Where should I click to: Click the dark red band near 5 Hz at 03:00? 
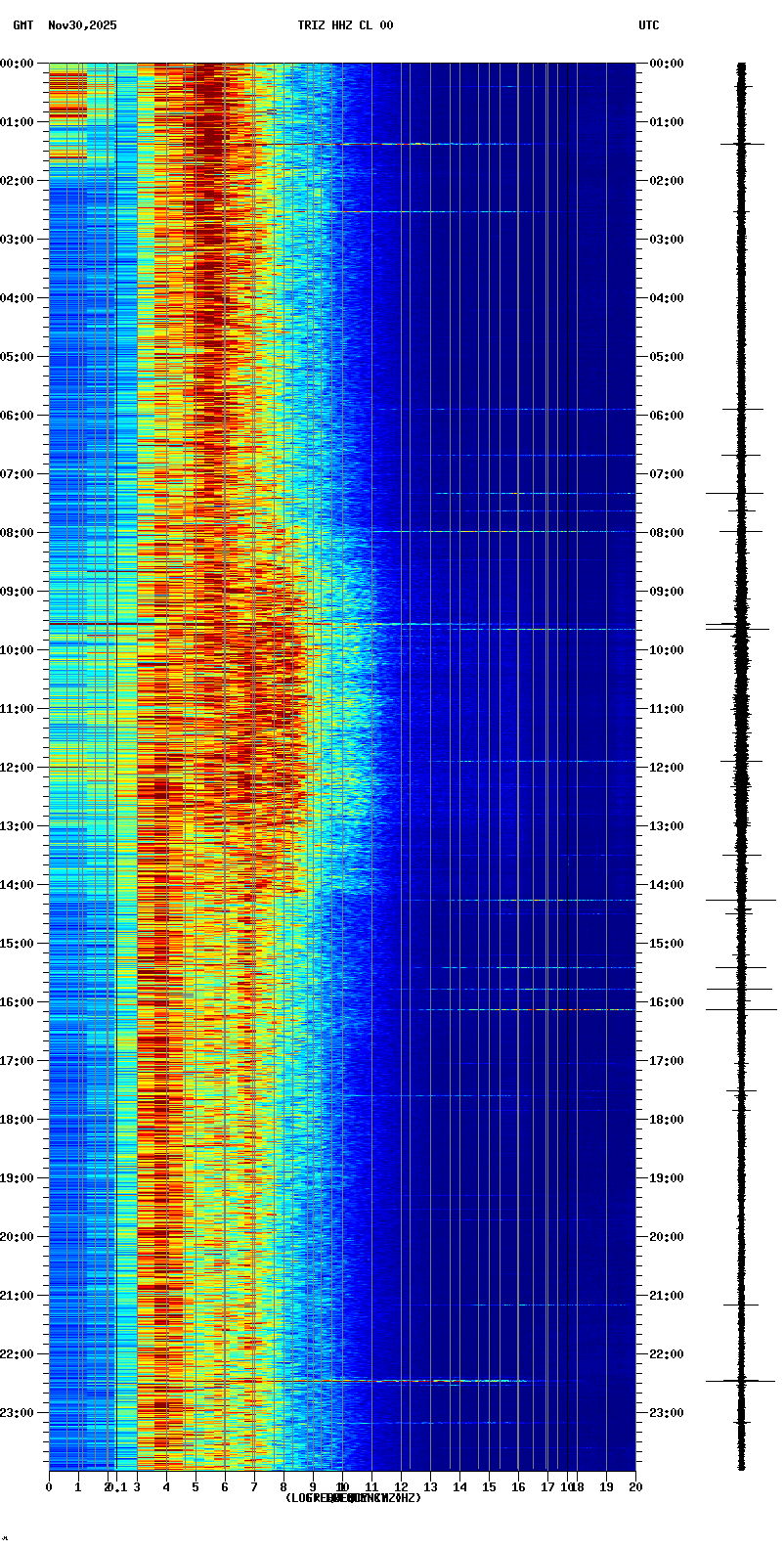point(207,240)
